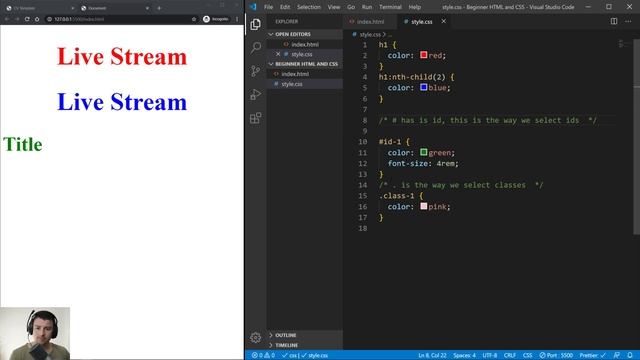Open the Help menu
The image size is (640, 360).
[x=414, y=7]
